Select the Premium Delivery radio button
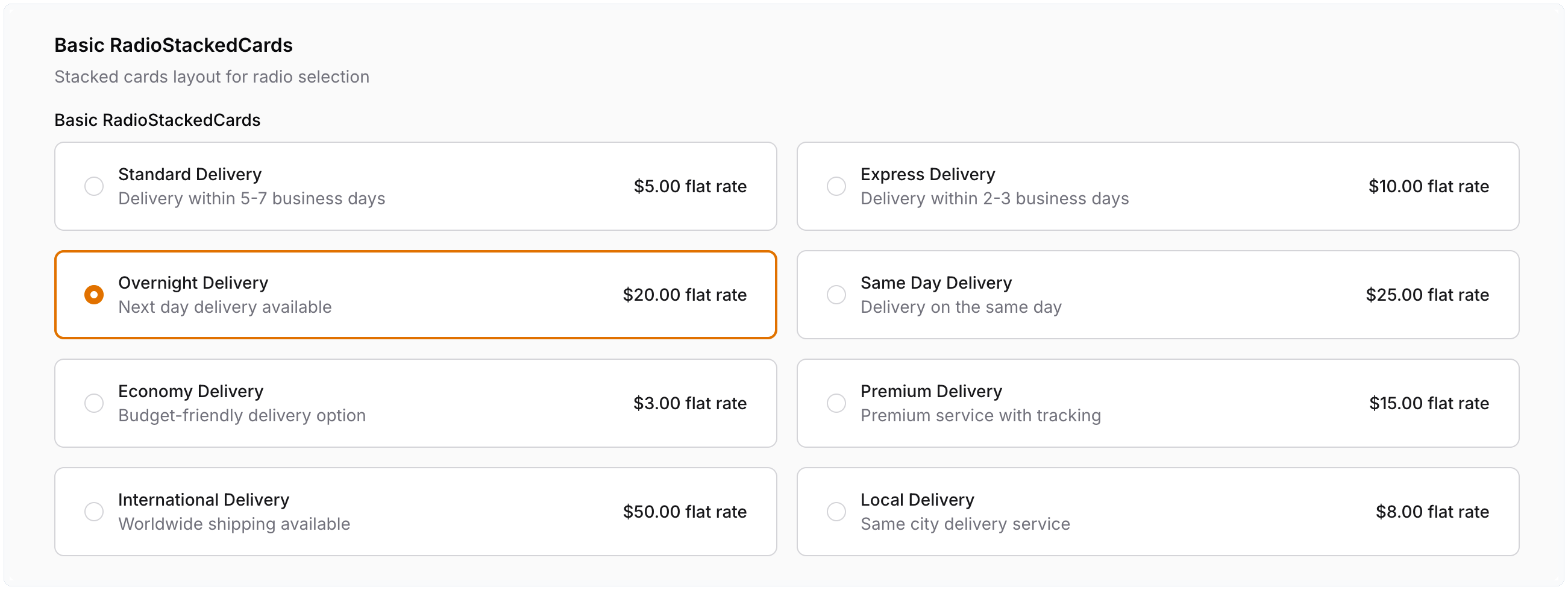This screenshot has height=590, width=1568. point(836,403)
